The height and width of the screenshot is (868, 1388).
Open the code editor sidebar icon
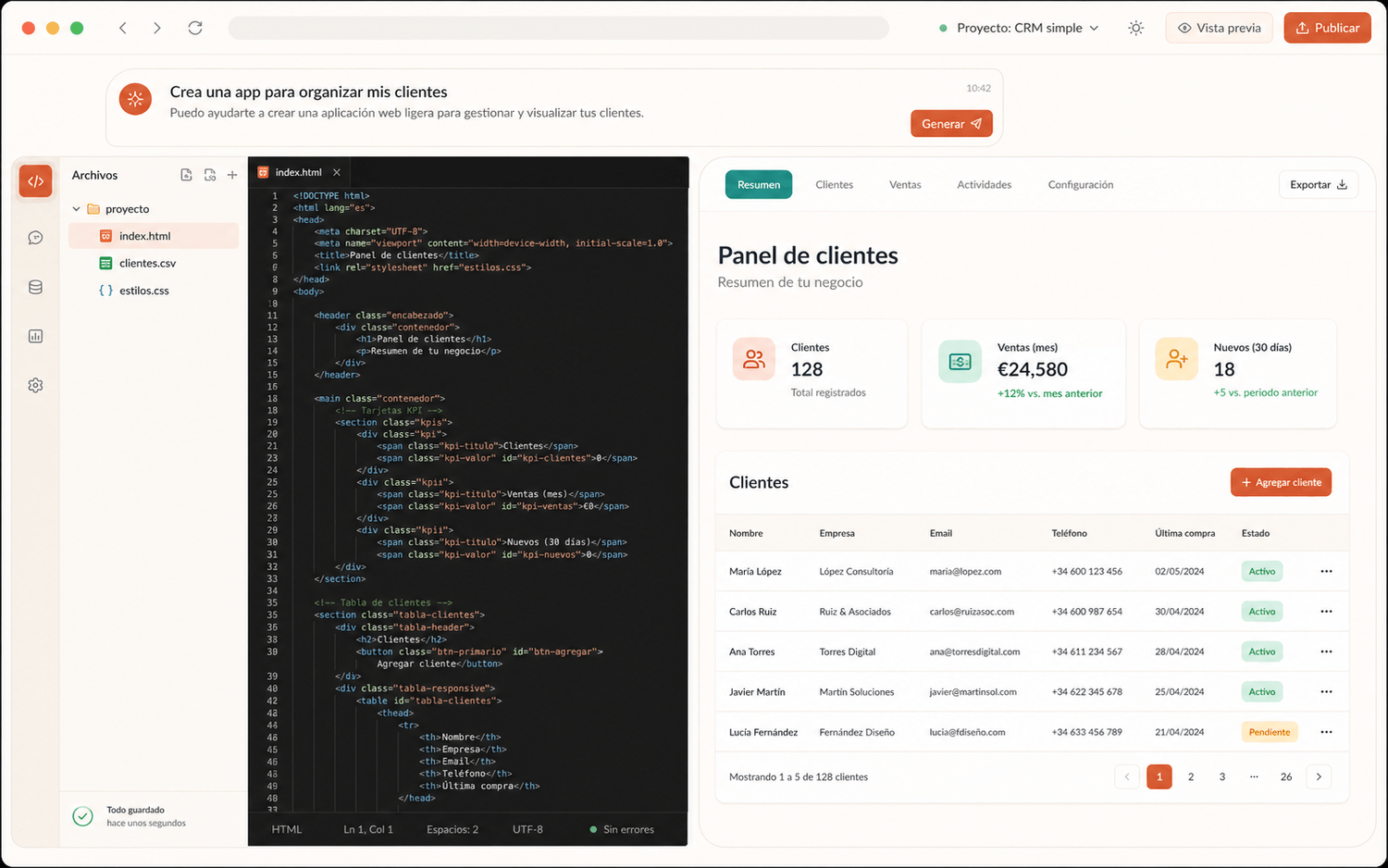click(35, 181)
